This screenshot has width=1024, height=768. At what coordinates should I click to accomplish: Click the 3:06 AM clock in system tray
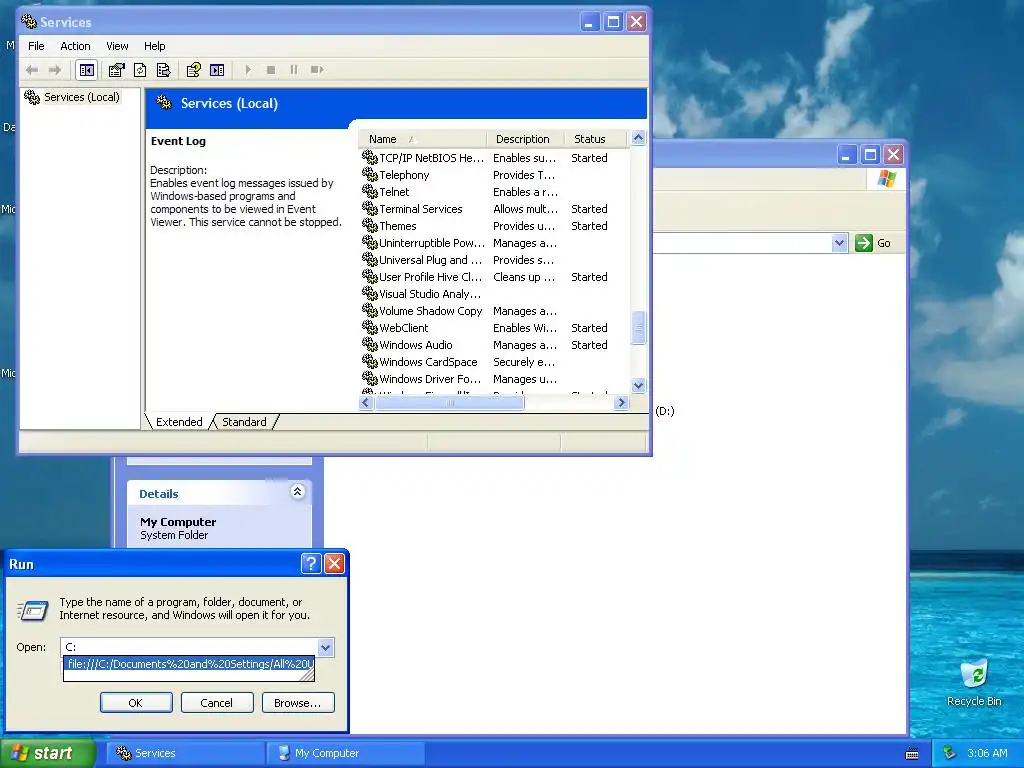click(987, 753)
